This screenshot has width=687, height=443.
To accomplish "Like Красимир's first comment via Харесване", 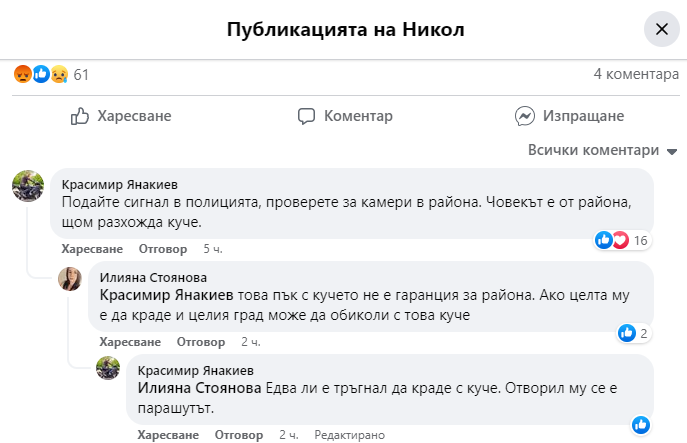I will (x=92, y=248).
